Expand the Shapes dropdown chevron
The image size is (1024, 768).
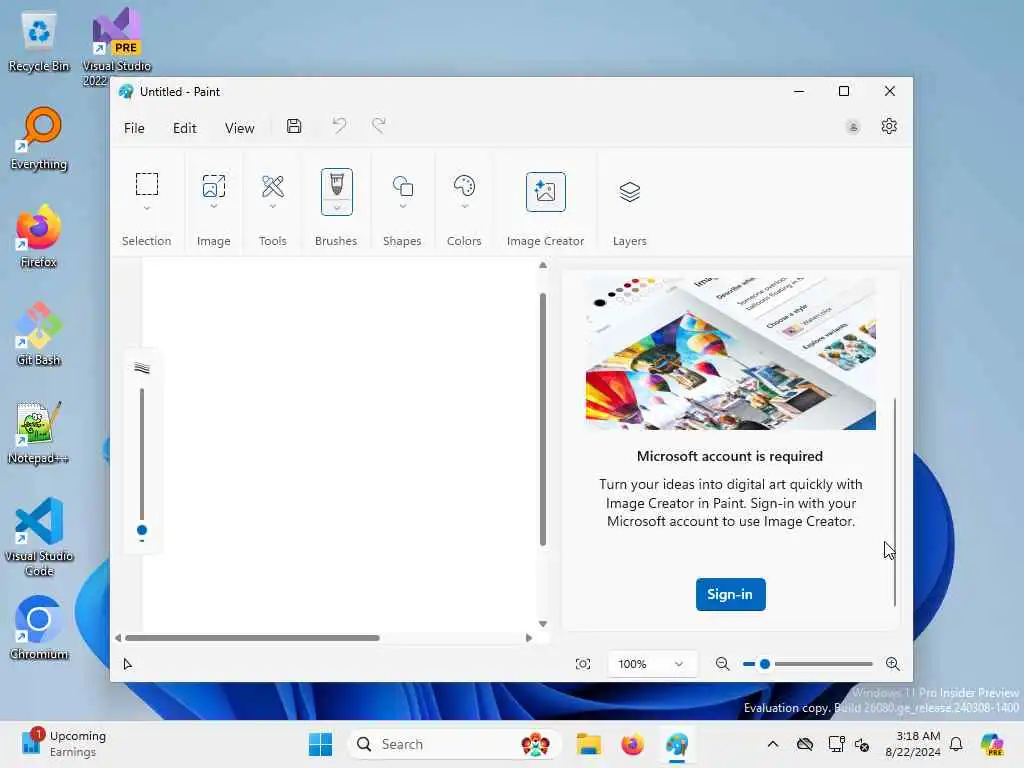tap(402, 206)
